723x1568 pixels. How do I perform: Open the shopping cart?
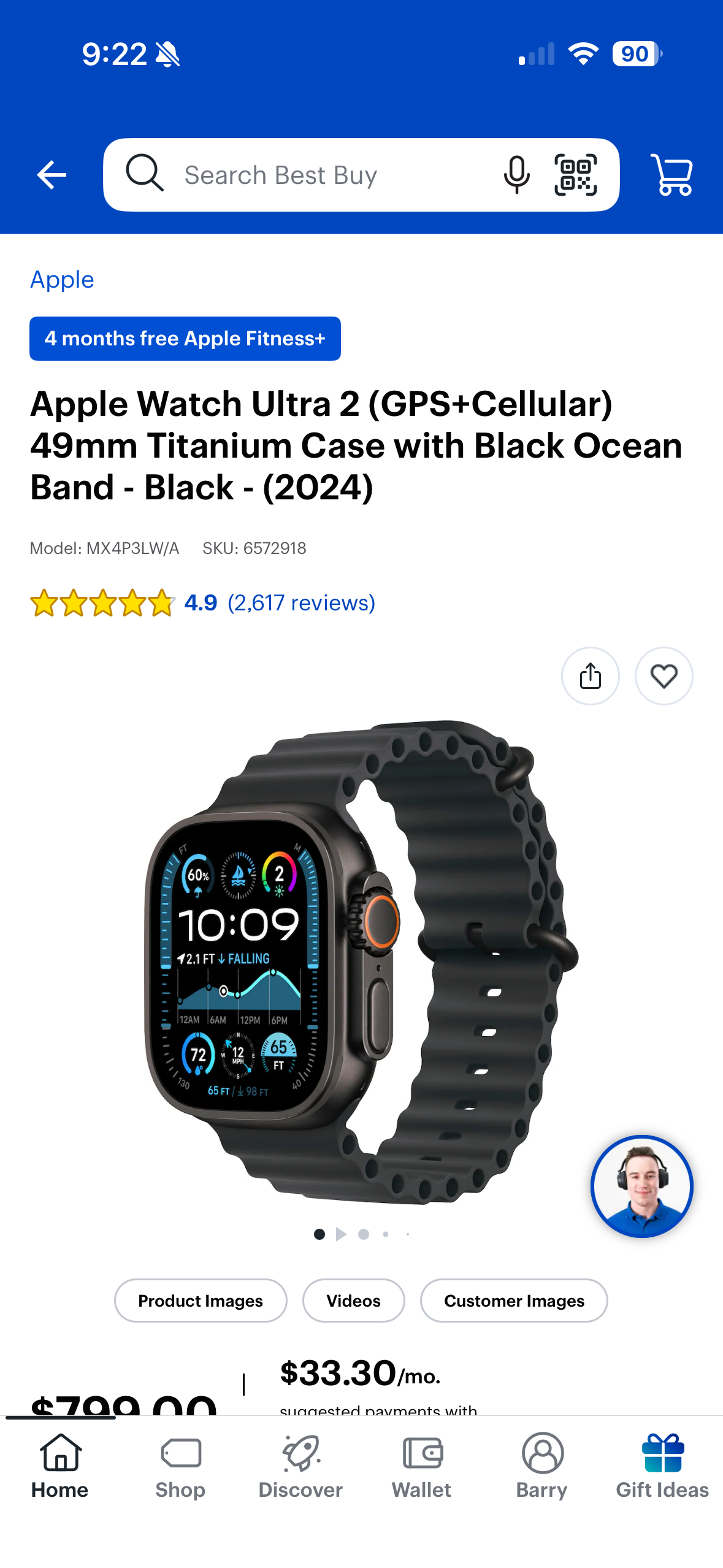pos(672,175)
